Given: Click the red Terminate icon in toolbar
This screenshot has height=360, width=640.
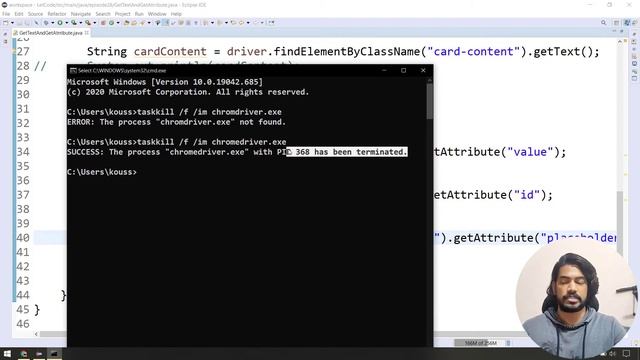Looking at the screenshot, I should pyautogui.click(x=103, y=23).
